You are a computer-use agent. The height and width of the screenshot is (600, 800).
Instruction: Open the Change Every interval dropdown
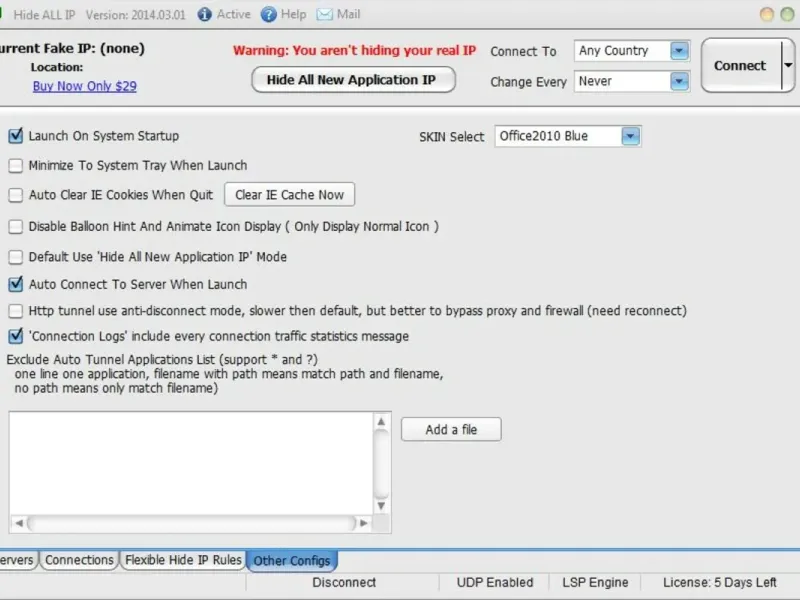[679, 81]
